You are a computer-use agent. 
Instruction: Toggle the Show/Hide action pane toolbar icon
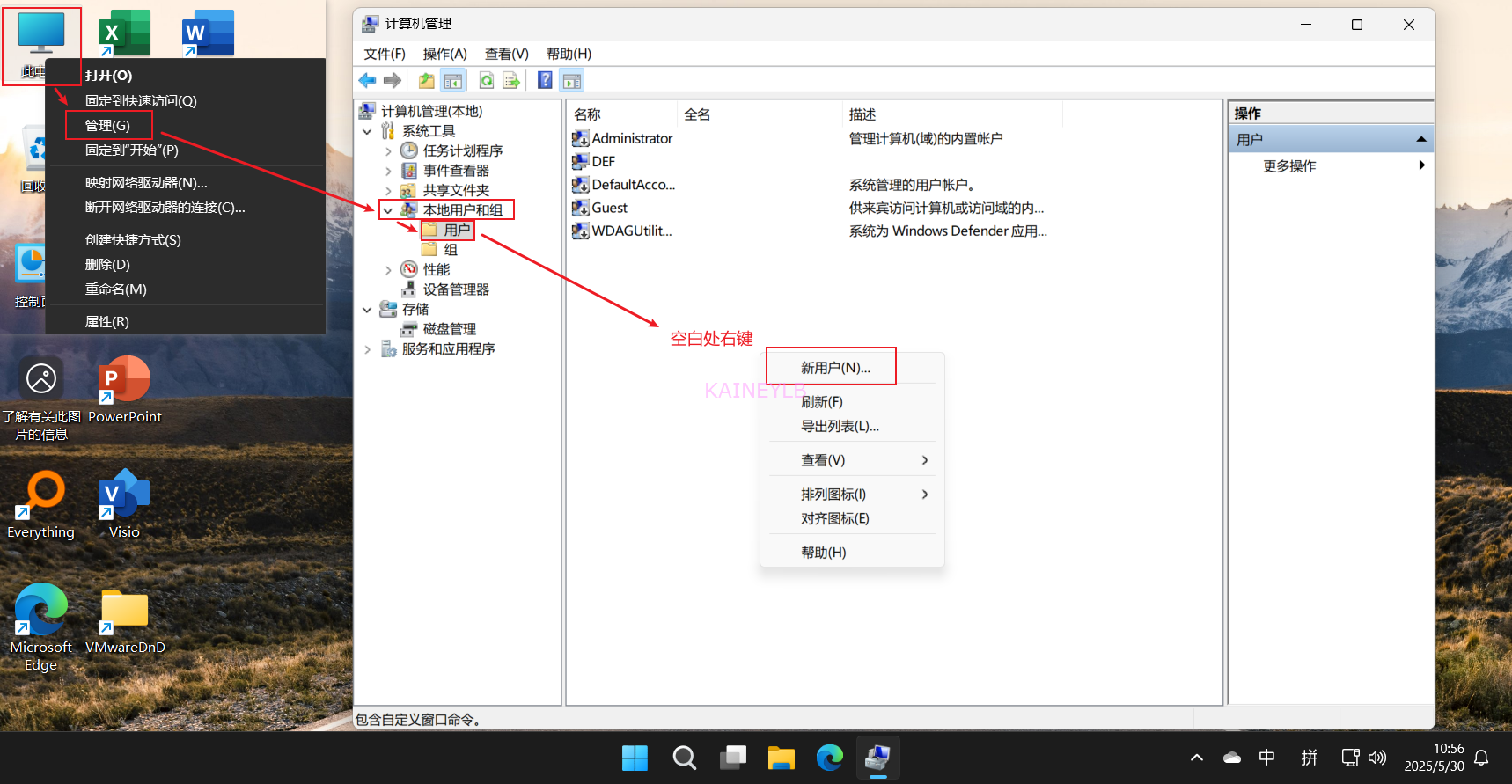click(572, 81)
